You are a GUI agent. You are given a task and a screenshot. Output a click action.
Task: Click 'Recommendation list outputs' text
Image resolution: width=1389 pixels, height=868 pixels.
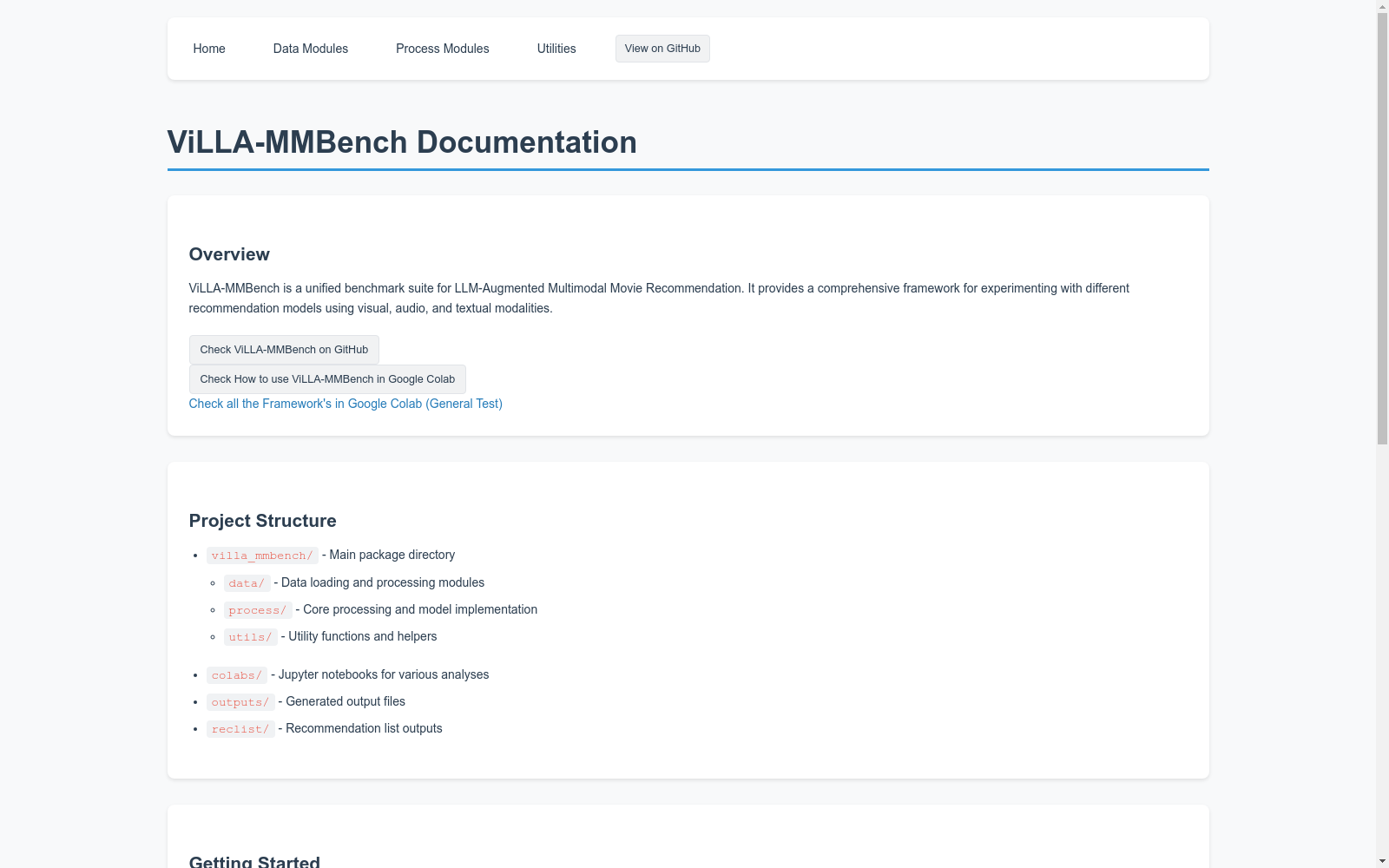(x=364, y=728)
